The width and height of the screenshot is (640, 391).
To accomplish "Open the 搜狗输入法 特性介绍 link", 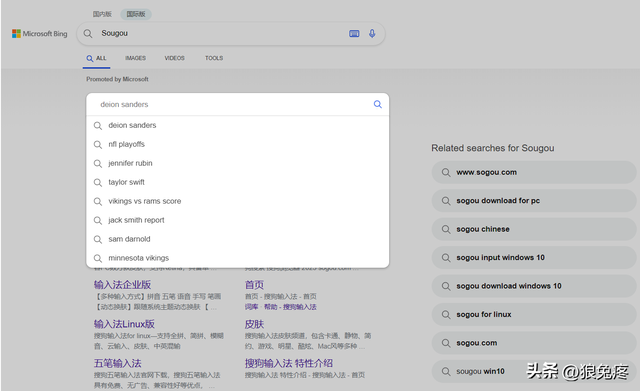I will coord(289,364).
